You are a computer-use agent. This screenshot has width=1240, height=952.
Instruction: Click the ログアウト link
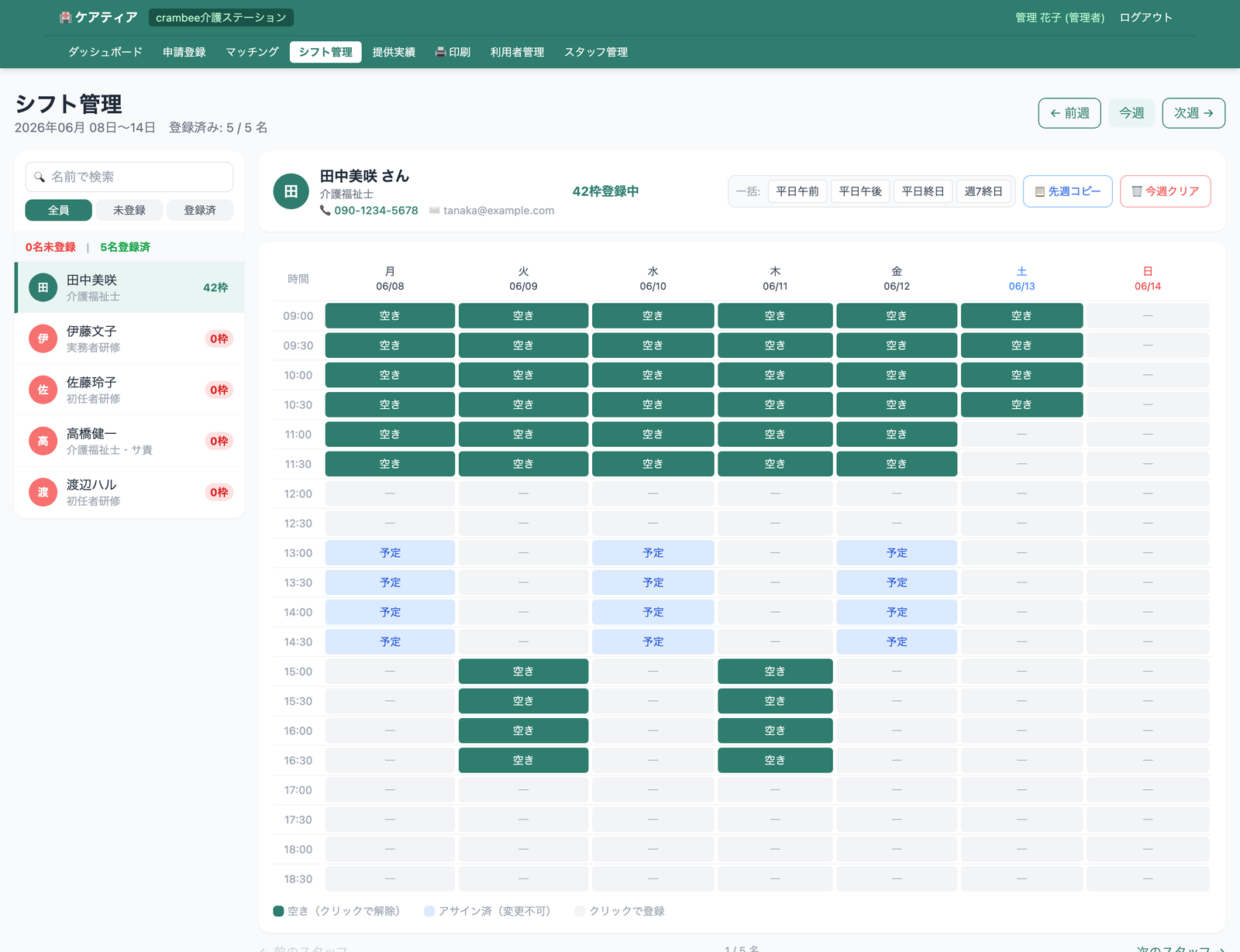[x=1146, y=17]
